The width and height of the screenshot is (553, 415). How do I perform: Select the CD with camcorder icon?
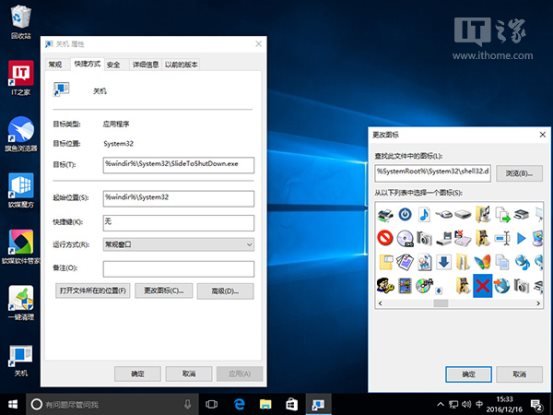pos(424,286)
